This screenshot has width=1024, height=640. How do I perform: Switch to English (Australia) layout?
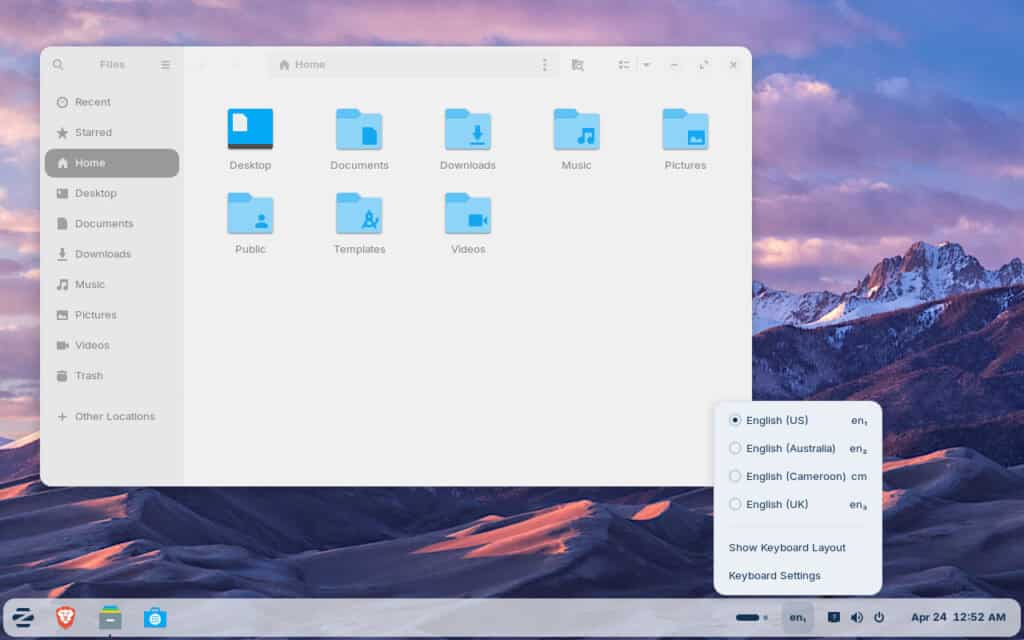pos(797,449)
